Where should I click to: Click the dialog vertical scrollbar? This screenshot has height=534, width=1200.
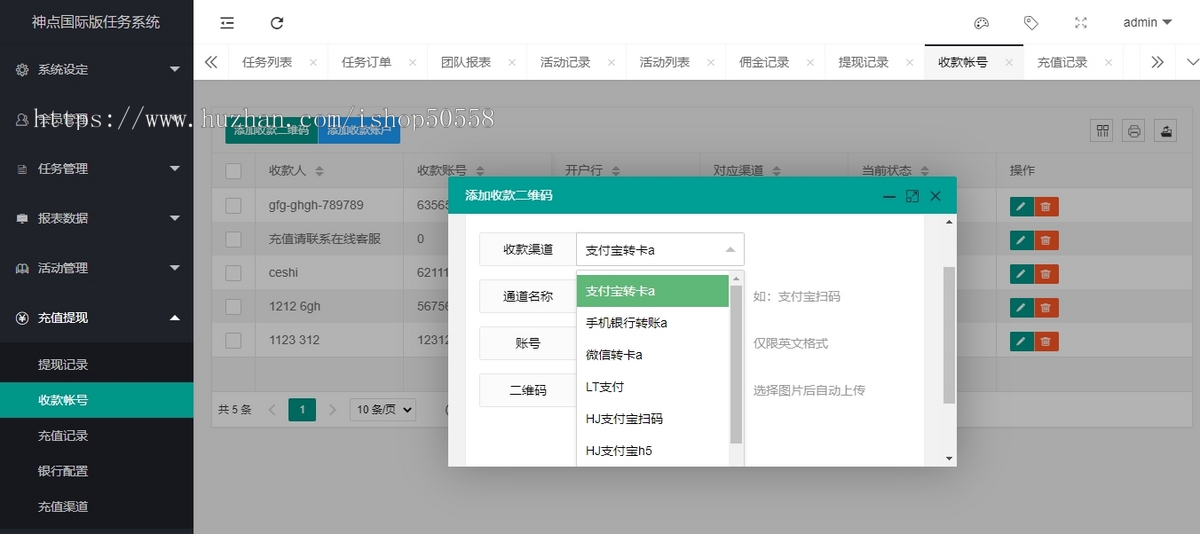tap(949, 335)
